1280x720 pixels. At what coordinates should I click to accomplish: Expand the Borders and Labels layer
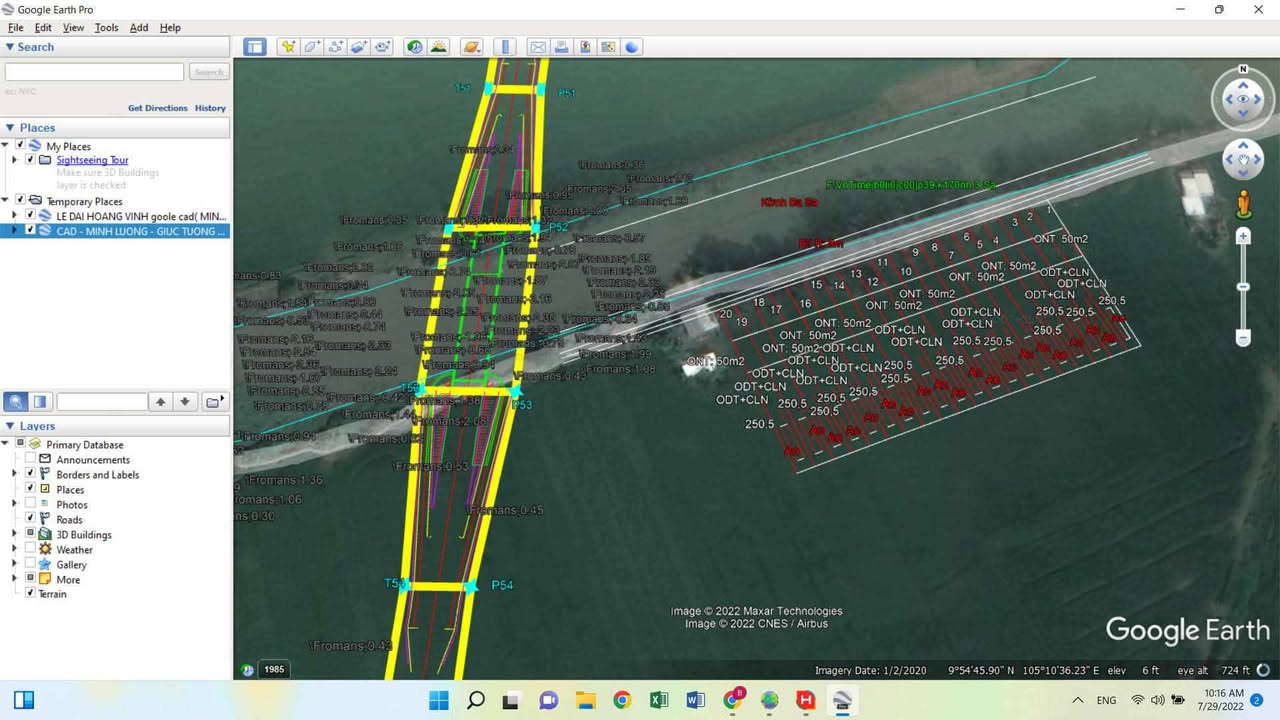coord(15,474)
